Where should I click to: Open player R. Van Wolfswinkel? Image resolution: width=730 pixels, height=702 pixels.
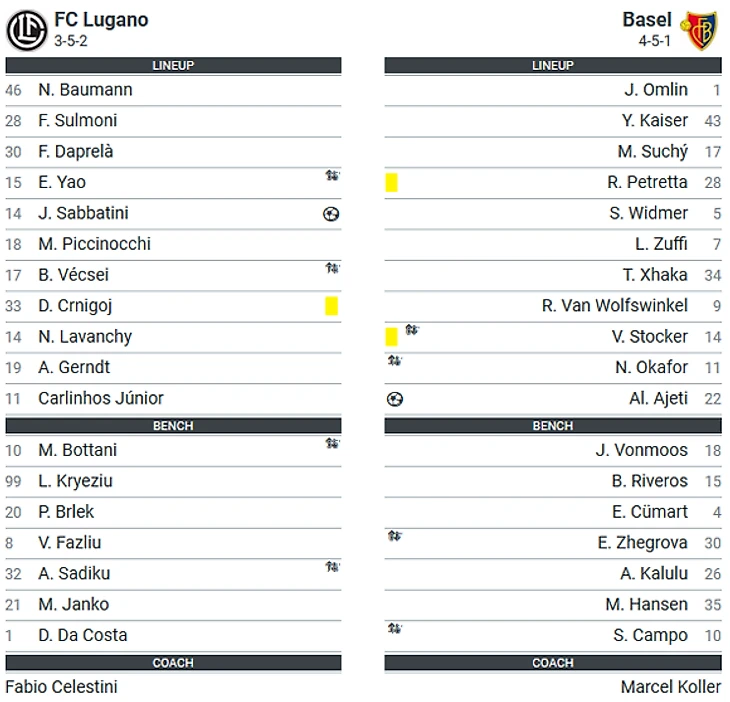click(x=615, y=306)
